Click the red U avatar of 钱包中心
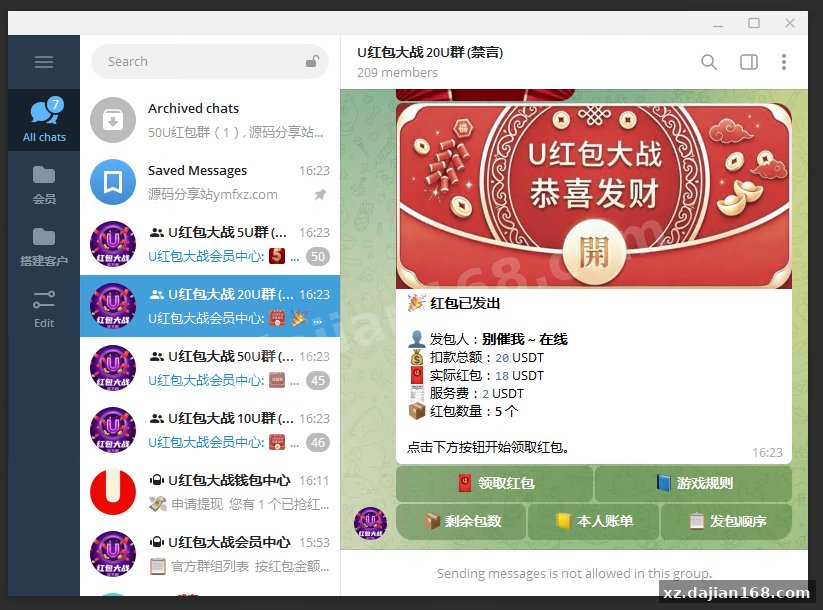823x610 pixels. point(113,492)
